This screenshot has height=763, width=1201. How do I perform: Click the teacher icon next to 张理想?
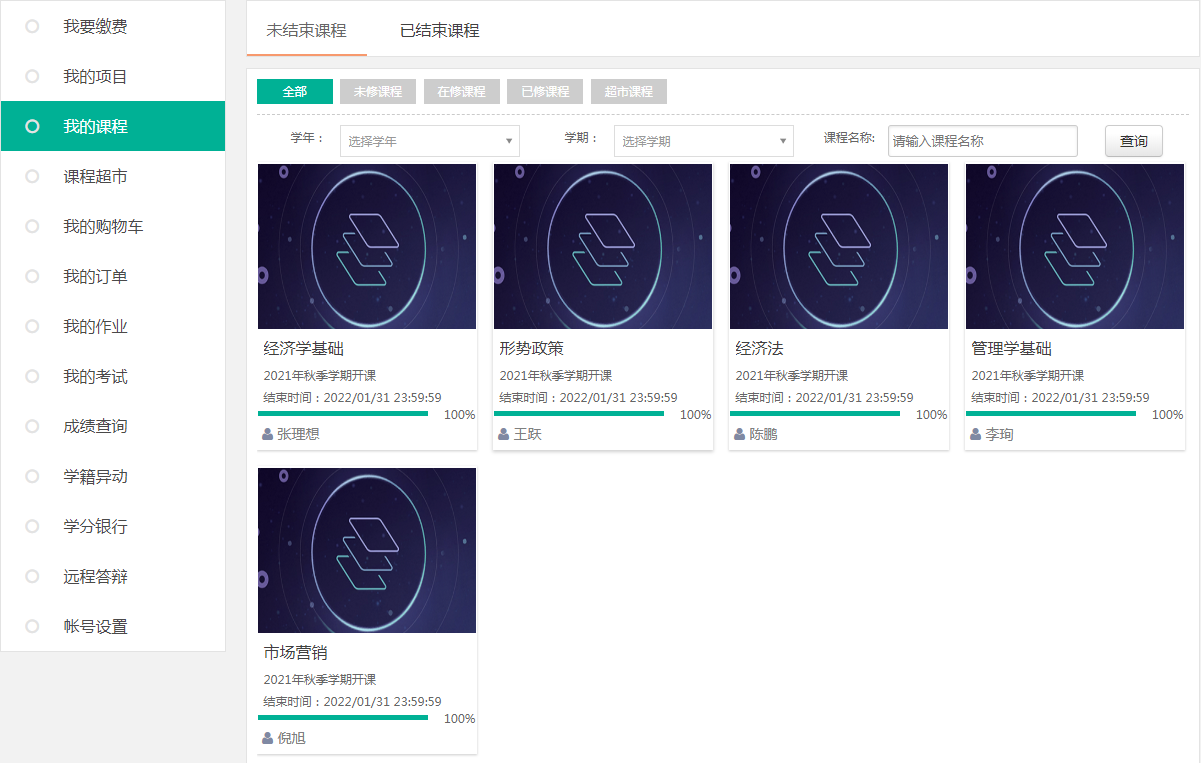click(267, 434)
